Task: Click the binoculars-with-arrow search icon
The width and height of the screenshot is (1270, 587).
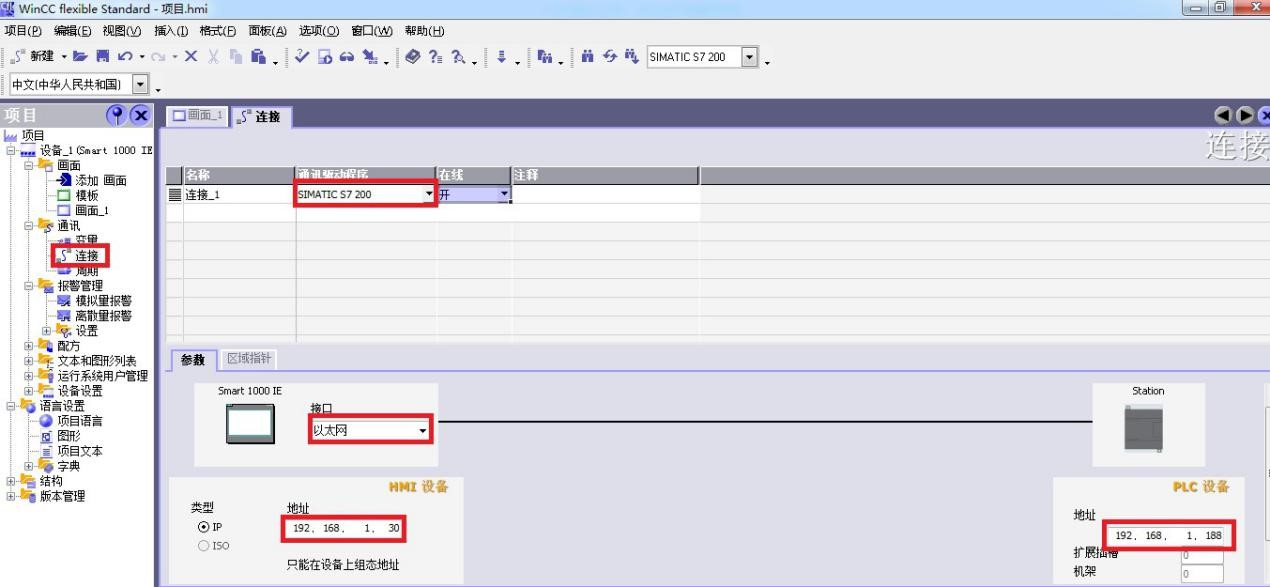Action: click(632, 57)
